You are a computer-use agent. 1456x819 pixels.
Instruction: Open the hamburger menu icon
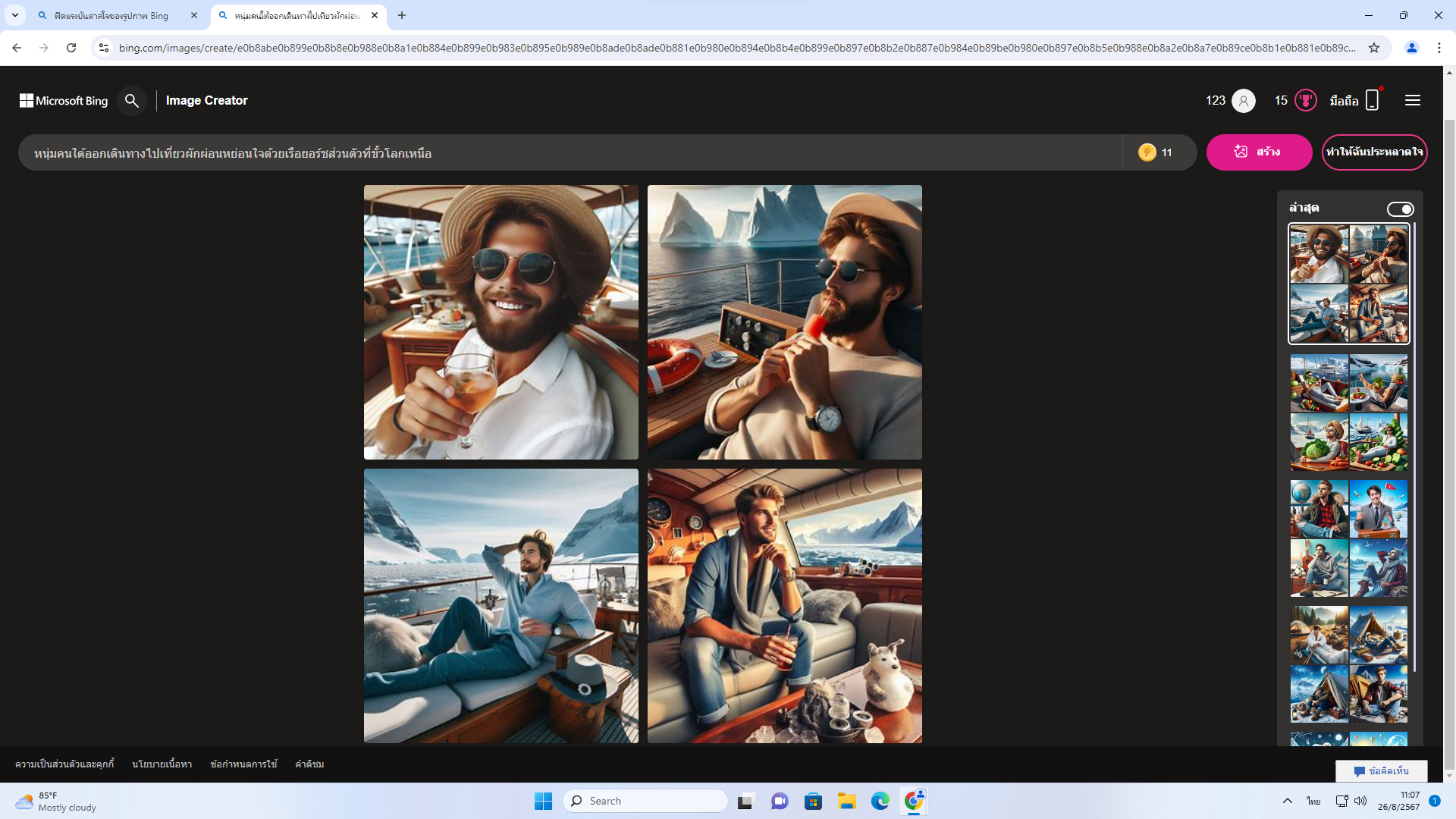click(1412, 100)
